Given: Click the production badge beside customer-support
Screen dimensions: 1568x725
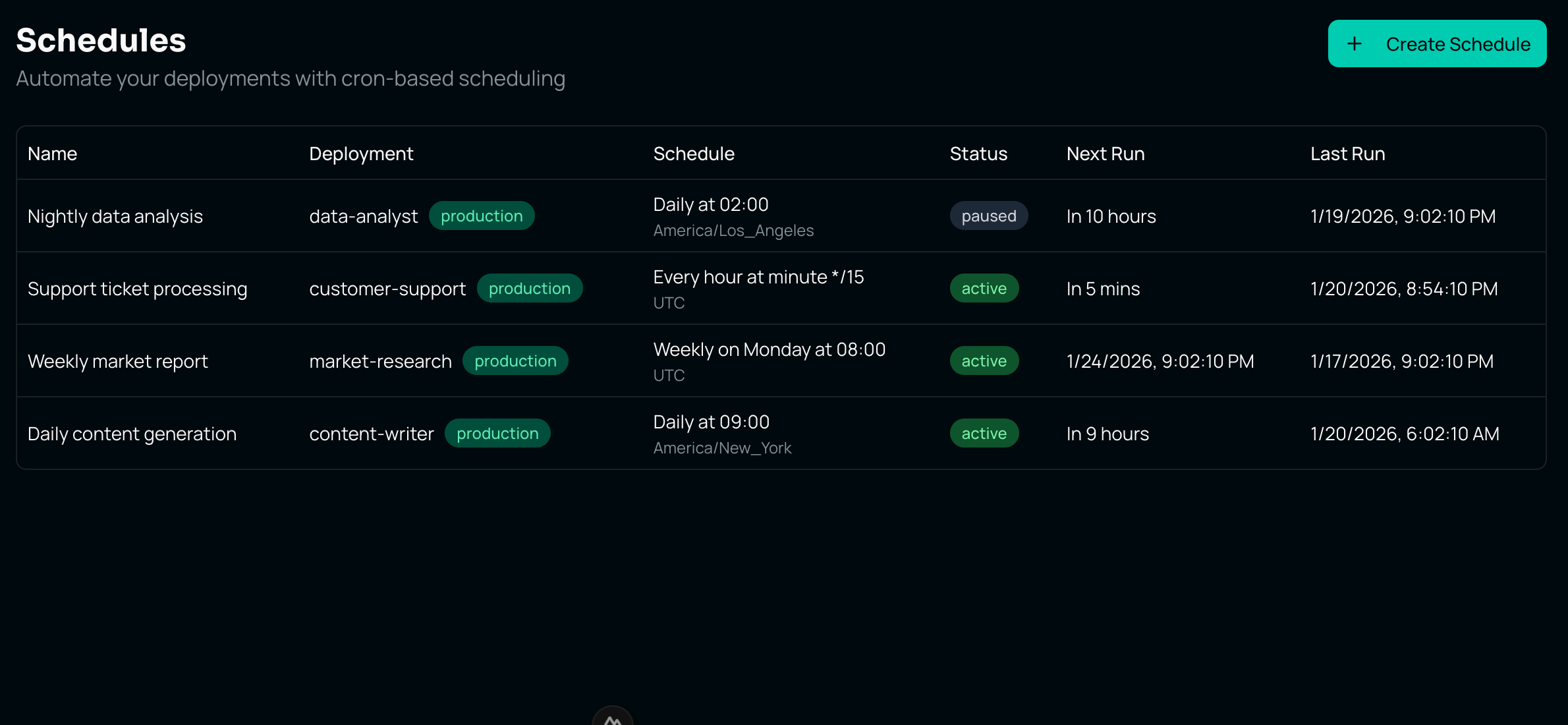Looking at the screenshot, I should click(x=530, y=288).
